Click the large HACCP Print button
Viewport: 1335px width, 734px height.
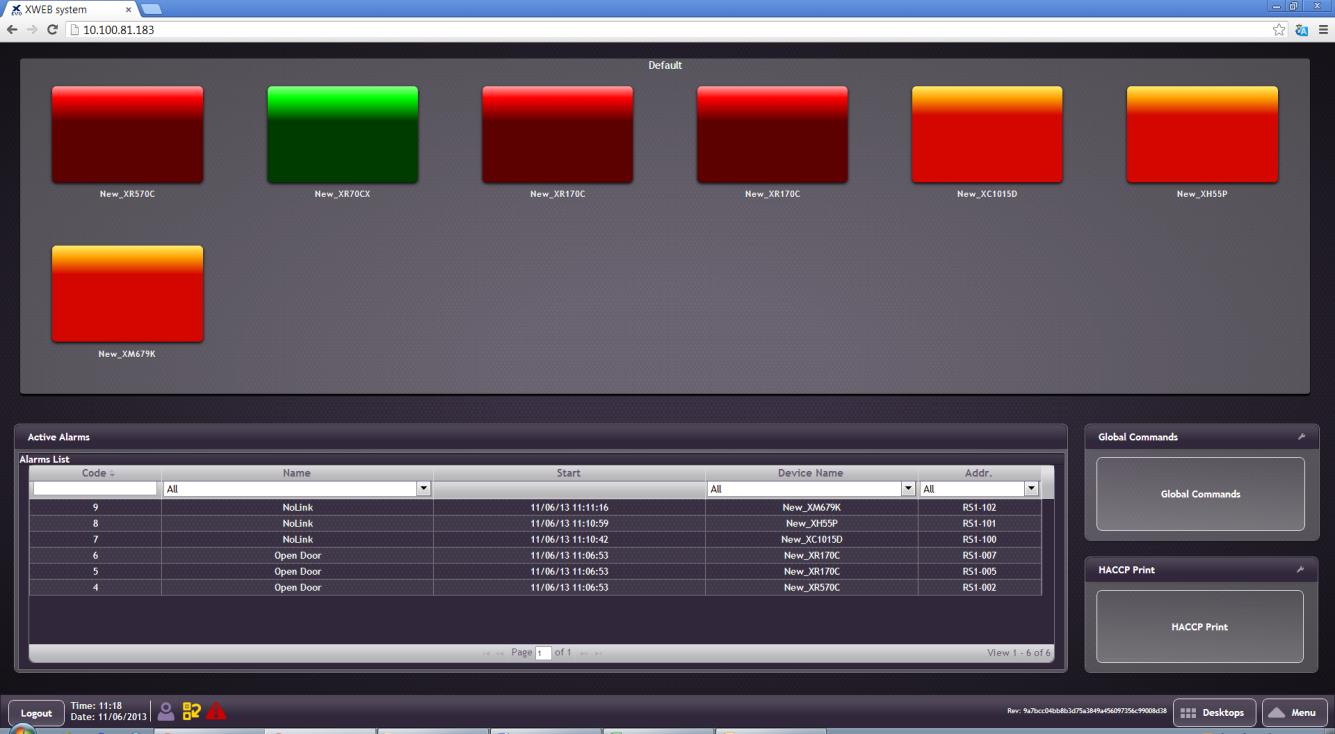1200,627
